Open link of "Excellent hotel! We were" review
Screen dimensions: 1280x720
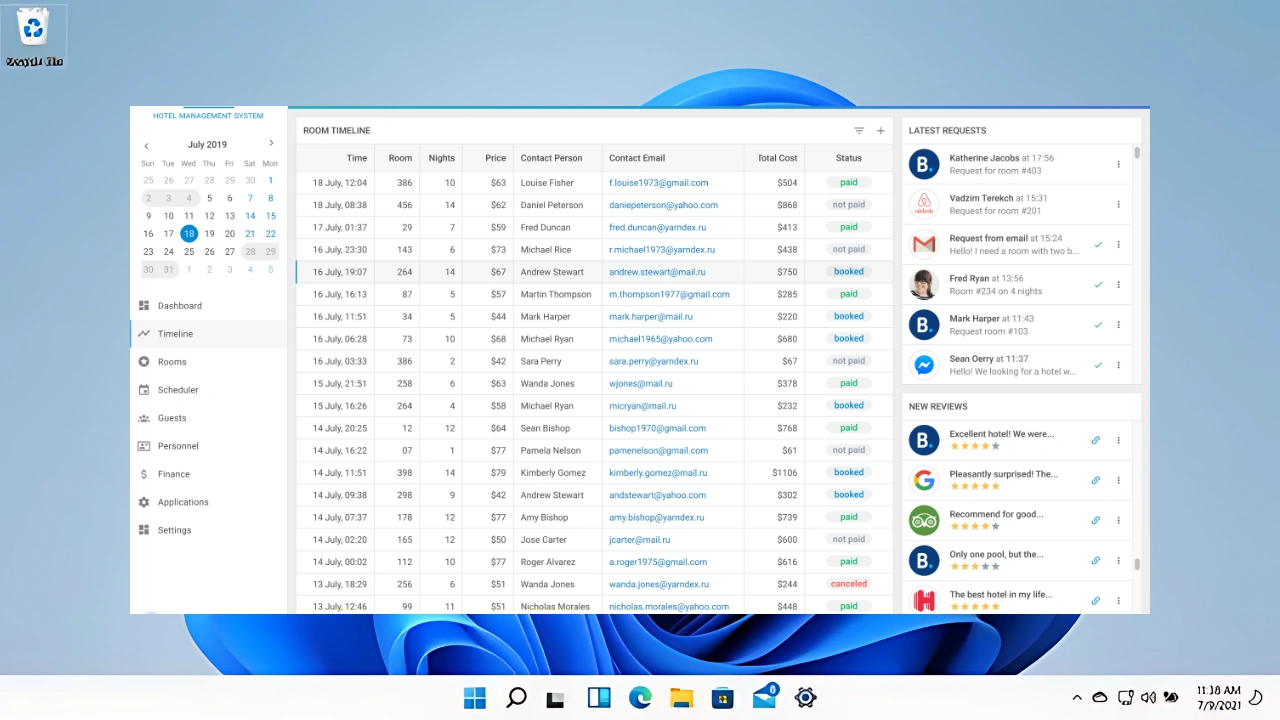pos(1095,440)
